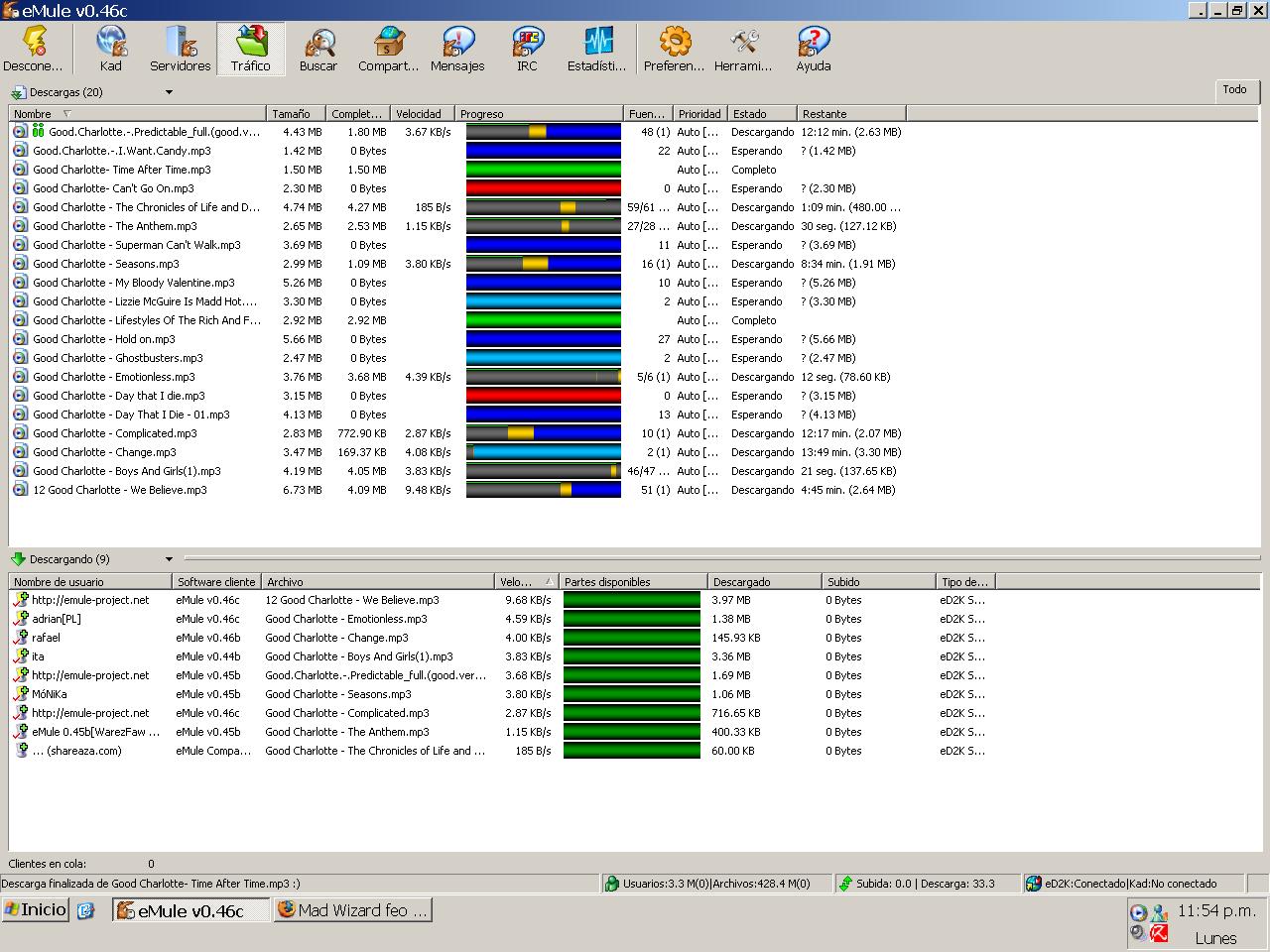
Task: Click the Descargas list green arrow icon
Action: [x=19, y=92]
